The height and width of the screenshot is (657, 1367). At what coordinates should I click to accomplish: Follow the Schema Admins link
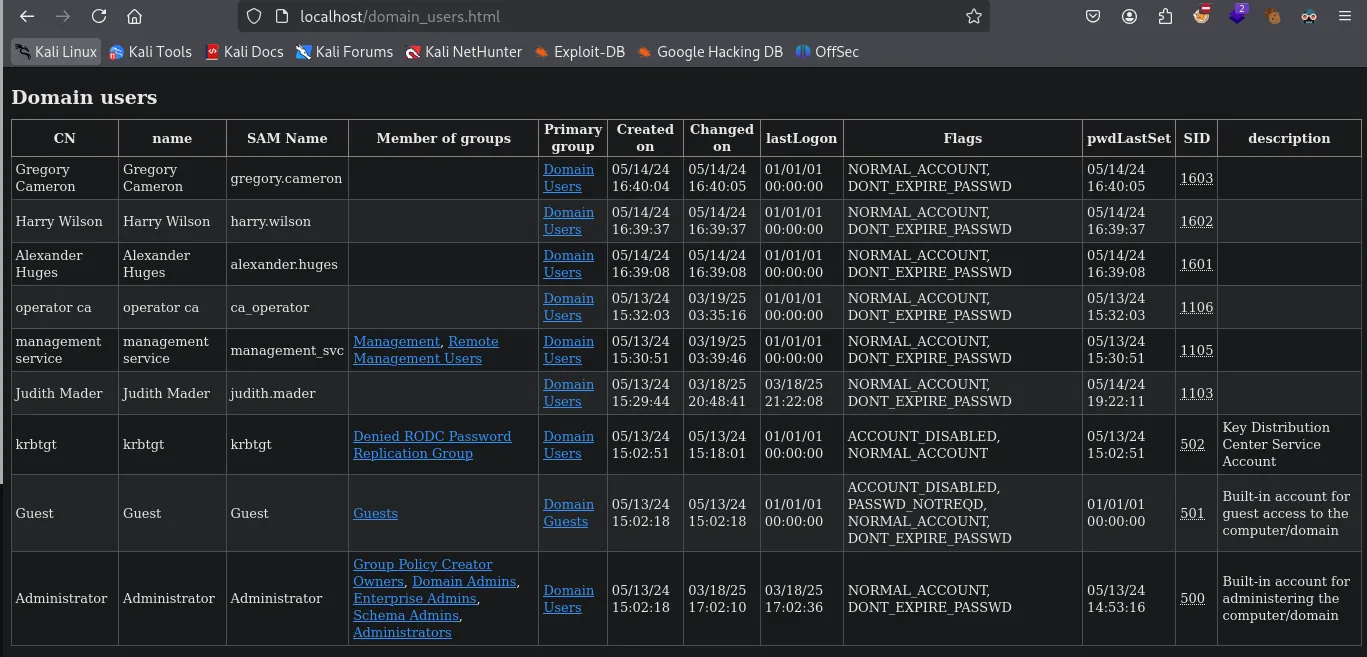click(406, 616)
